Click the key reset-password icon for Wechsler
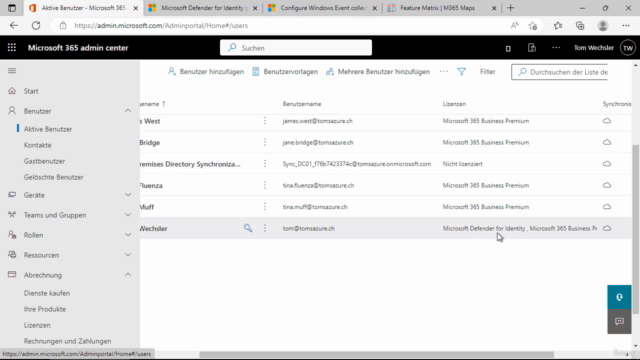 point(248,228)
